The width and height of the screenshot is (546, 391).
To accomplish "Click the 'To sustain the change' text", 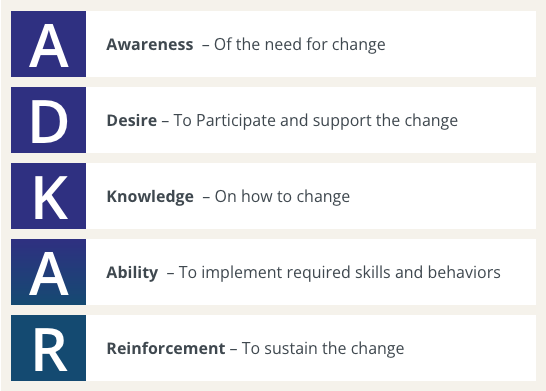I will click(x=323, y=349).
